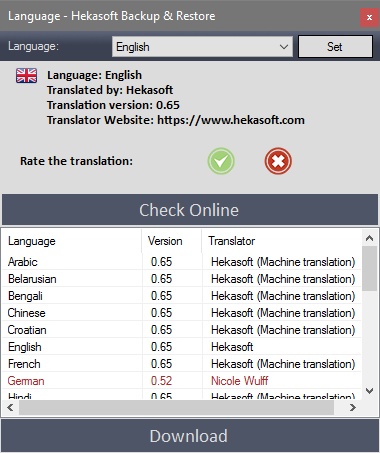Click the red cross rating icon
Image resolution: width=380 pixels, height=453 pixels.
[278, 161]
